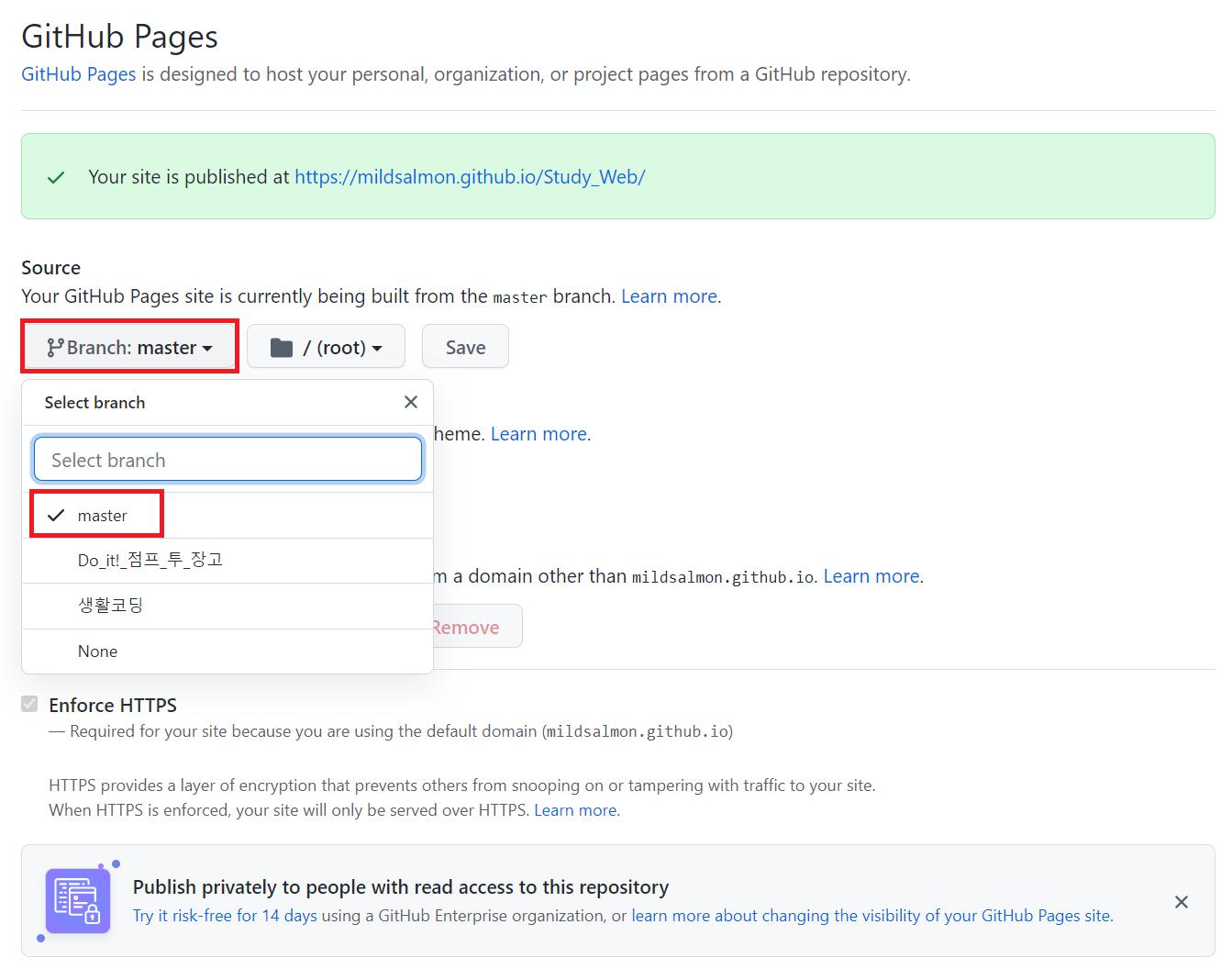Dismiss the Publish privately banner

pyautogui.click(x=1181, y=902)
